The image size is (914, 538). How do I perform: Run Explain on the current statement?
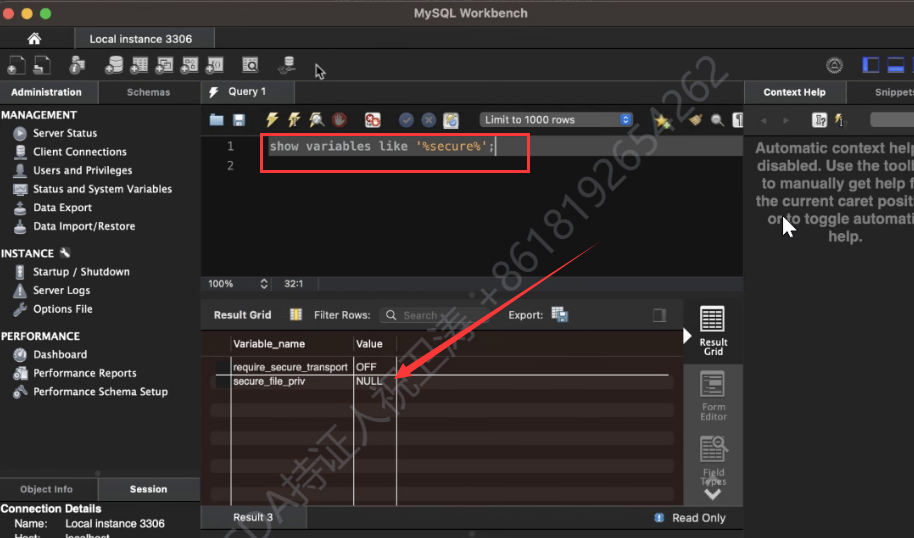(317, 120)
